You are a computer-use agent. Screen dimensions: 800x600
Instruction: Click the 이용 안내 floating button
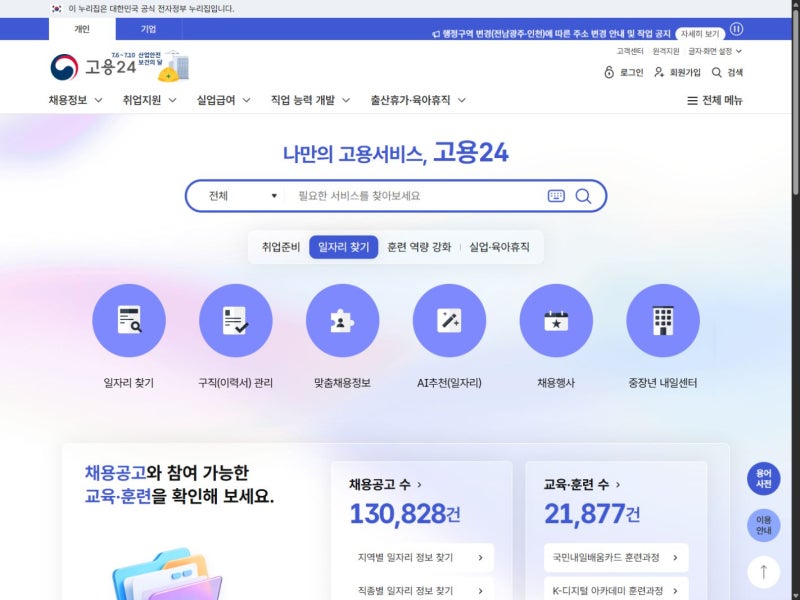point(763,525)
